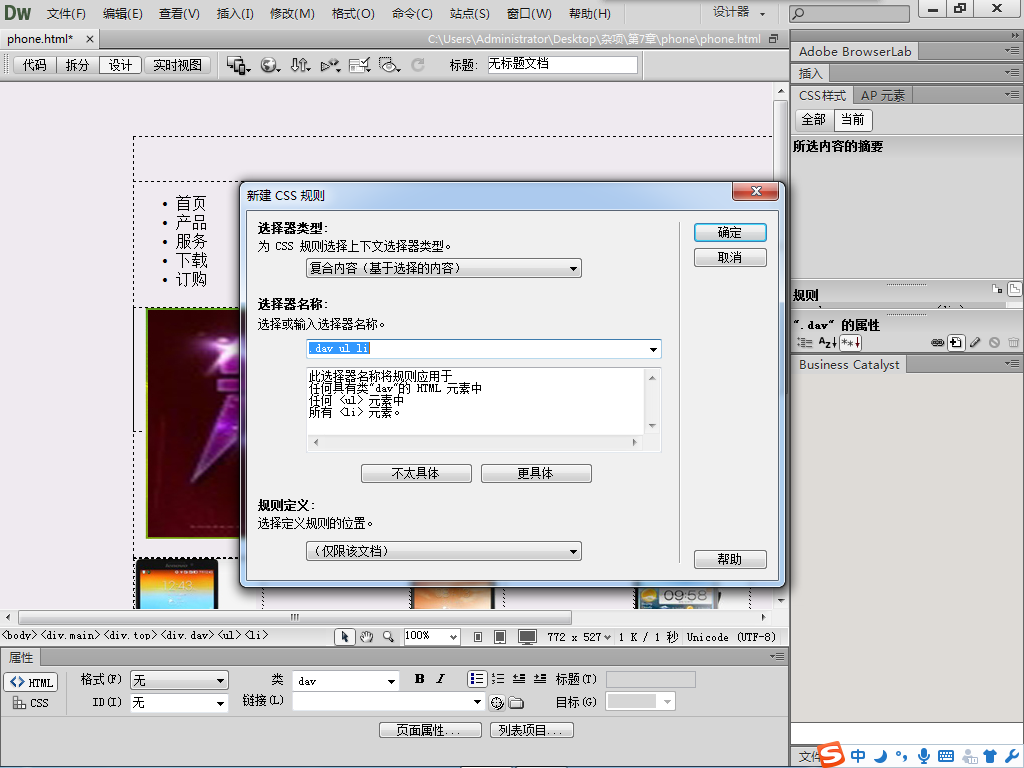Toggle Italic in the Properties panel
The height and width of the screenshot is (768, 1024).
(441, 679)
